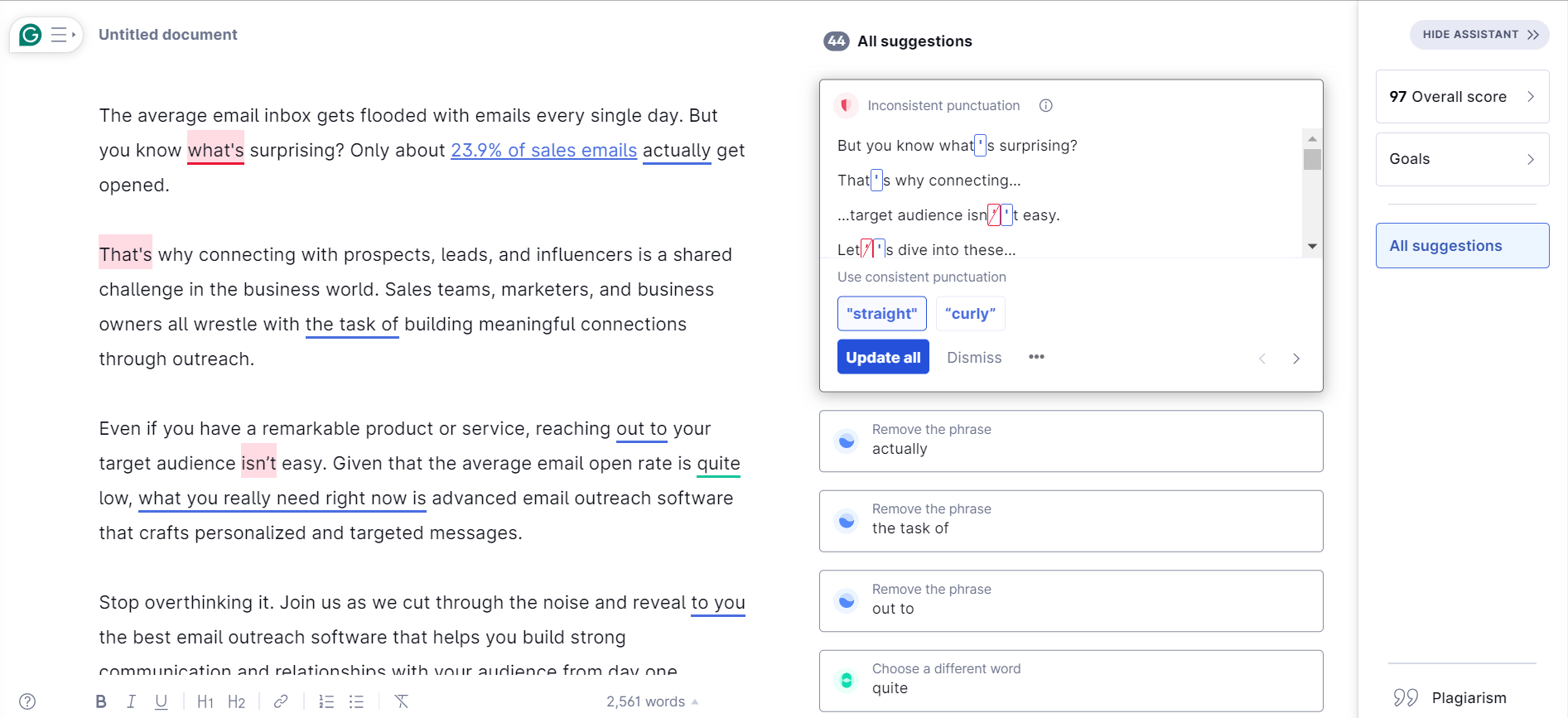The width and height of the screenshot is (1568, 718).
Task: Apply a numbered list
Action: pos(326,701)
